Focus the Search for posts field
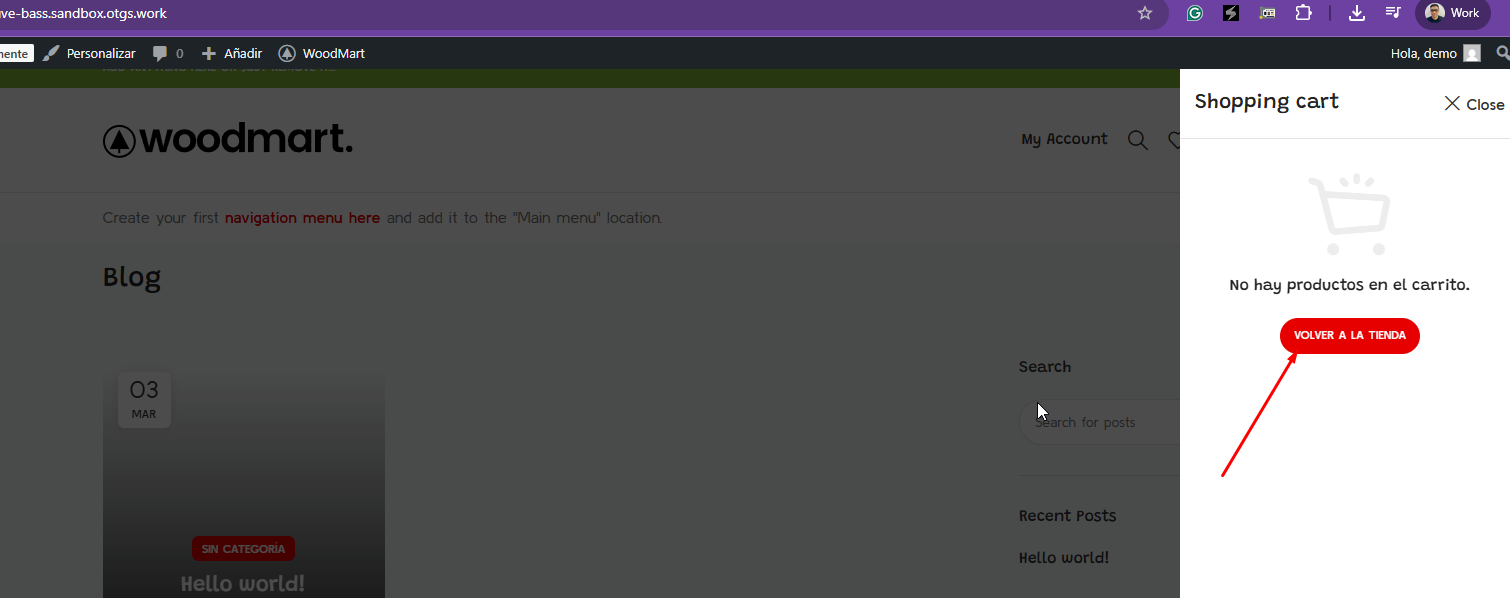 click(x=1100, y=422)
